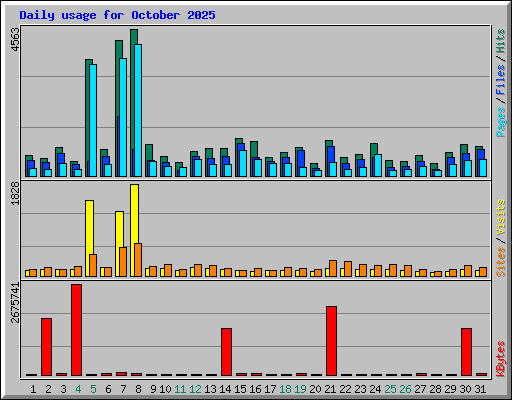The width and height of the screenshot is (512, 400).
Task: Click green weekend day label 19
Action: [300, 389]
